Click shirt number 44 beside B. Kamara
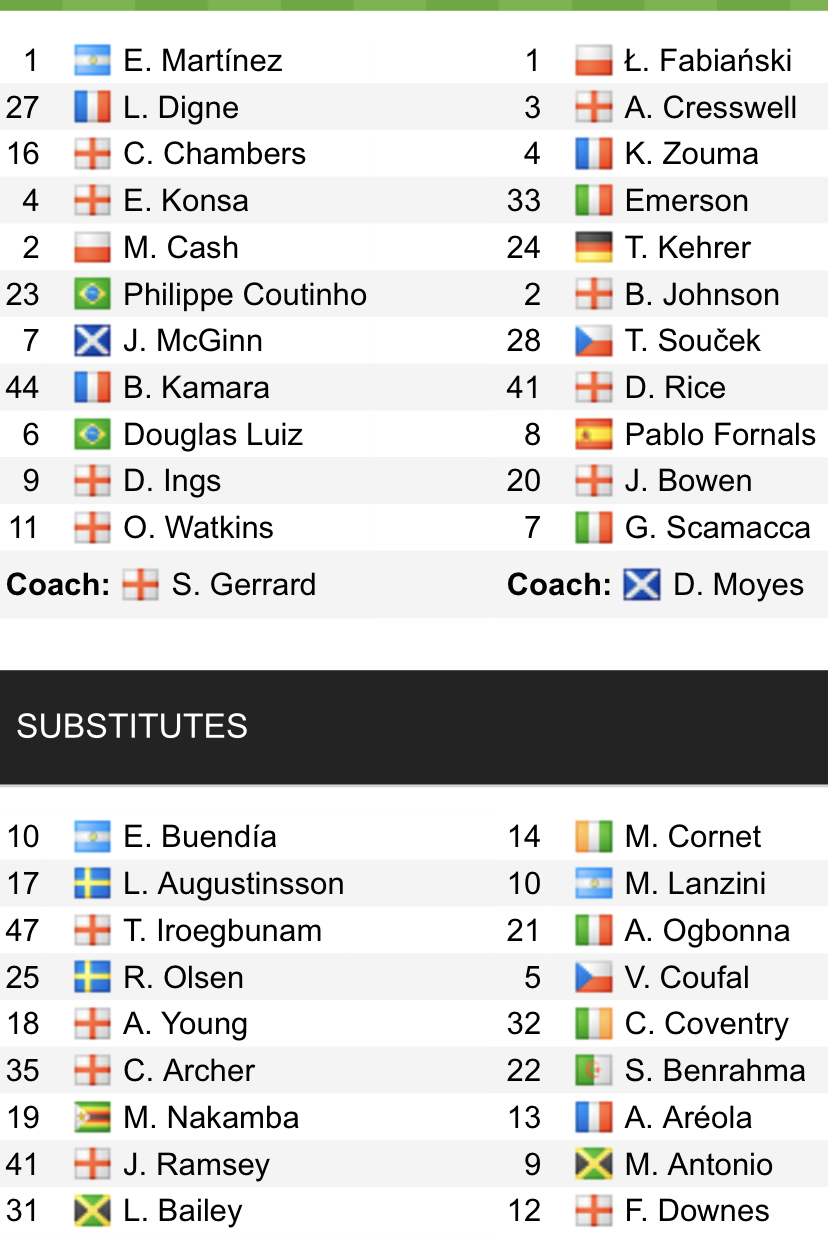 click(x=23, y=388)
